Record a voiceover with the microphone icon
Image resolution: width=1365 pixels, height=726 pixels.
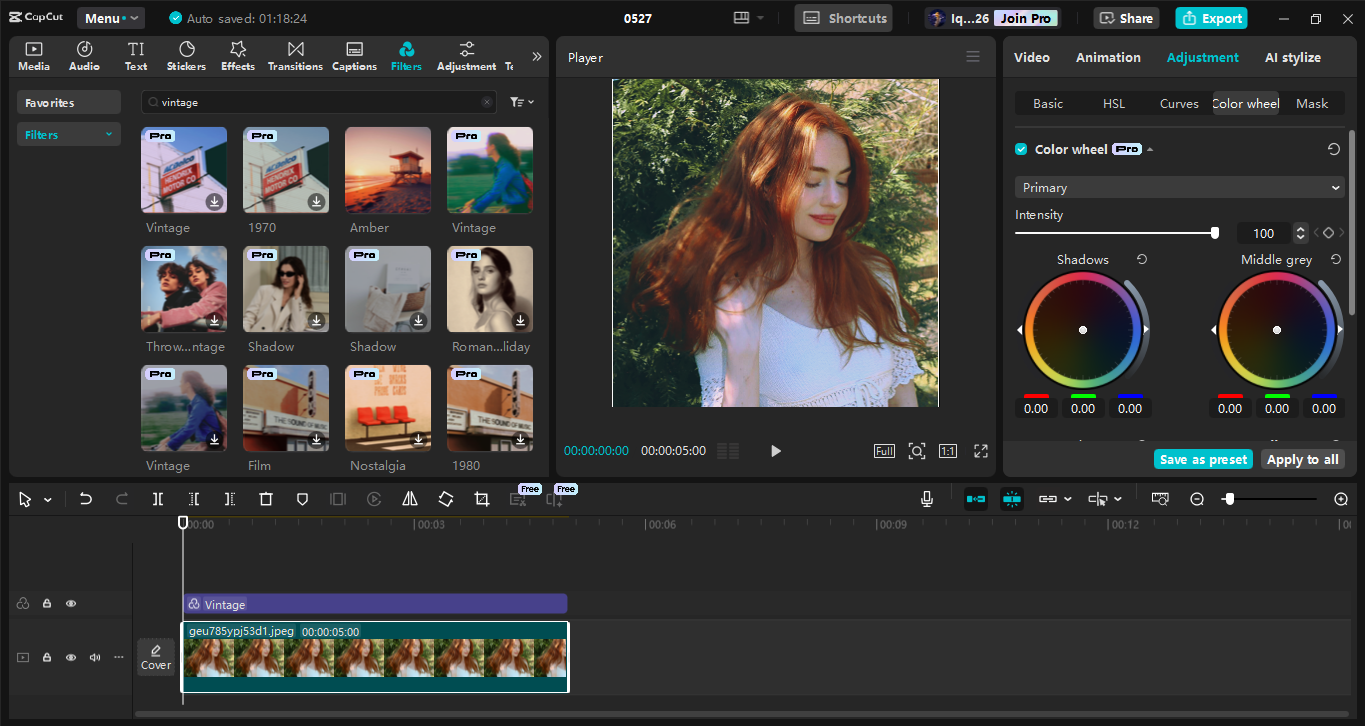(926, 498)
